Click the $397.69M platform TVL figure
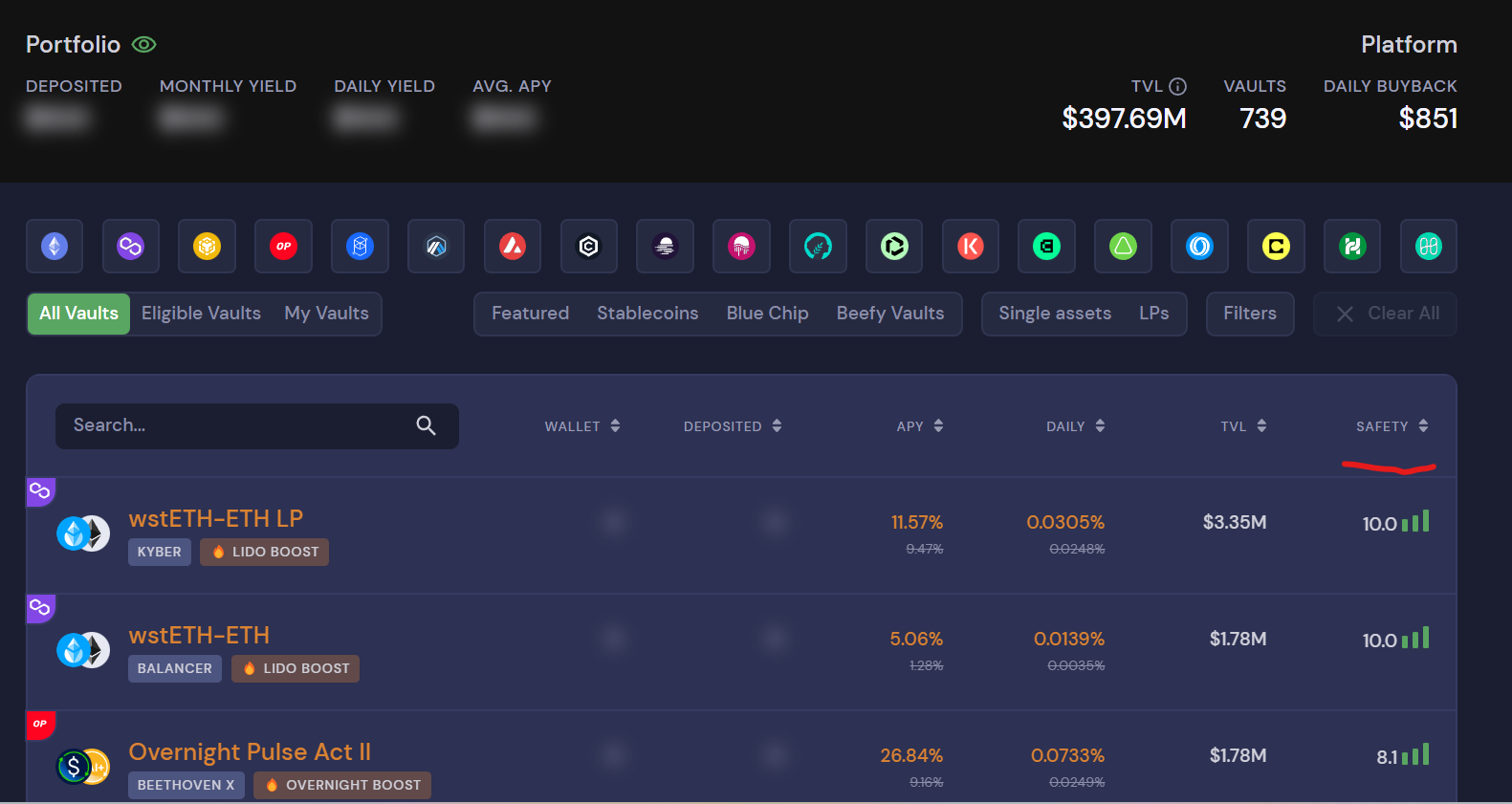1512x804 pixels. [1124, 119]
